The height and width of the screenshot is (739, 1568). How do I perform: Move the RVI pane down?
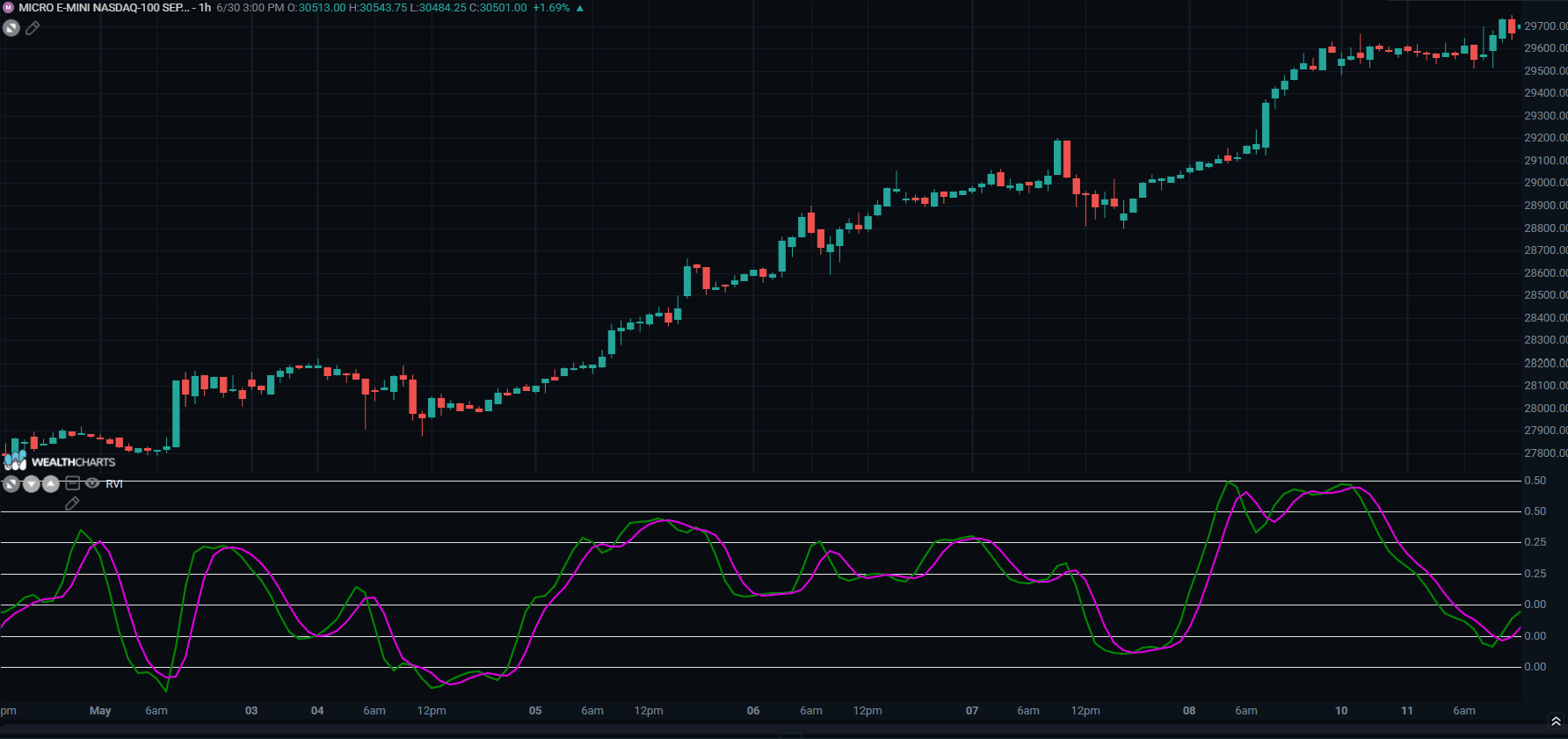(x=32, y=483)
